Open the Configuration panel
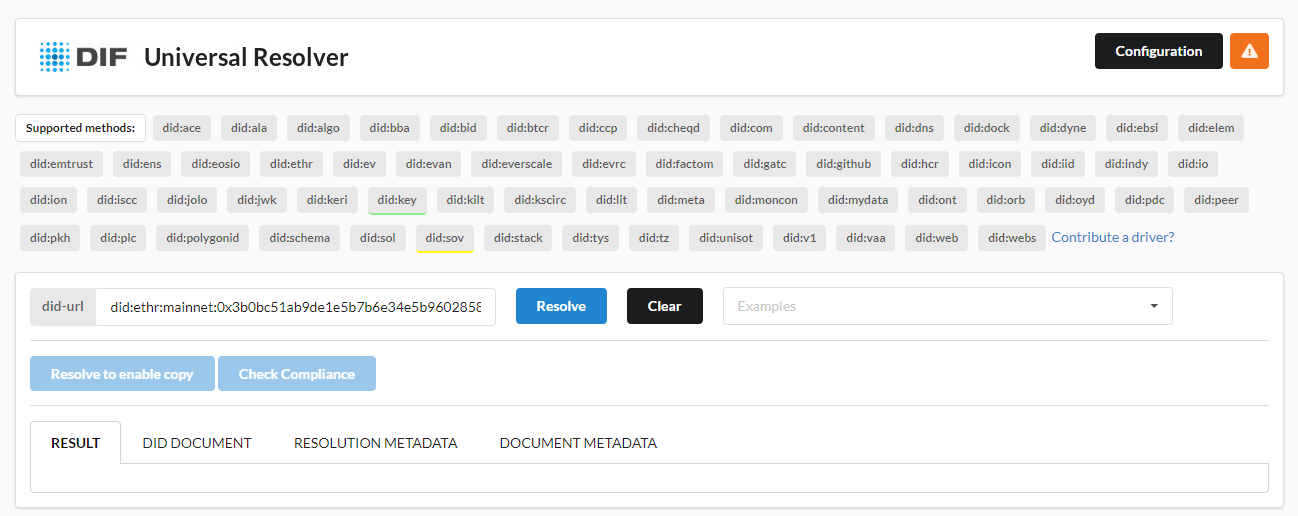Viewport: 1298px width, 516px height. pyautogui.click(x=1159, y=51)
